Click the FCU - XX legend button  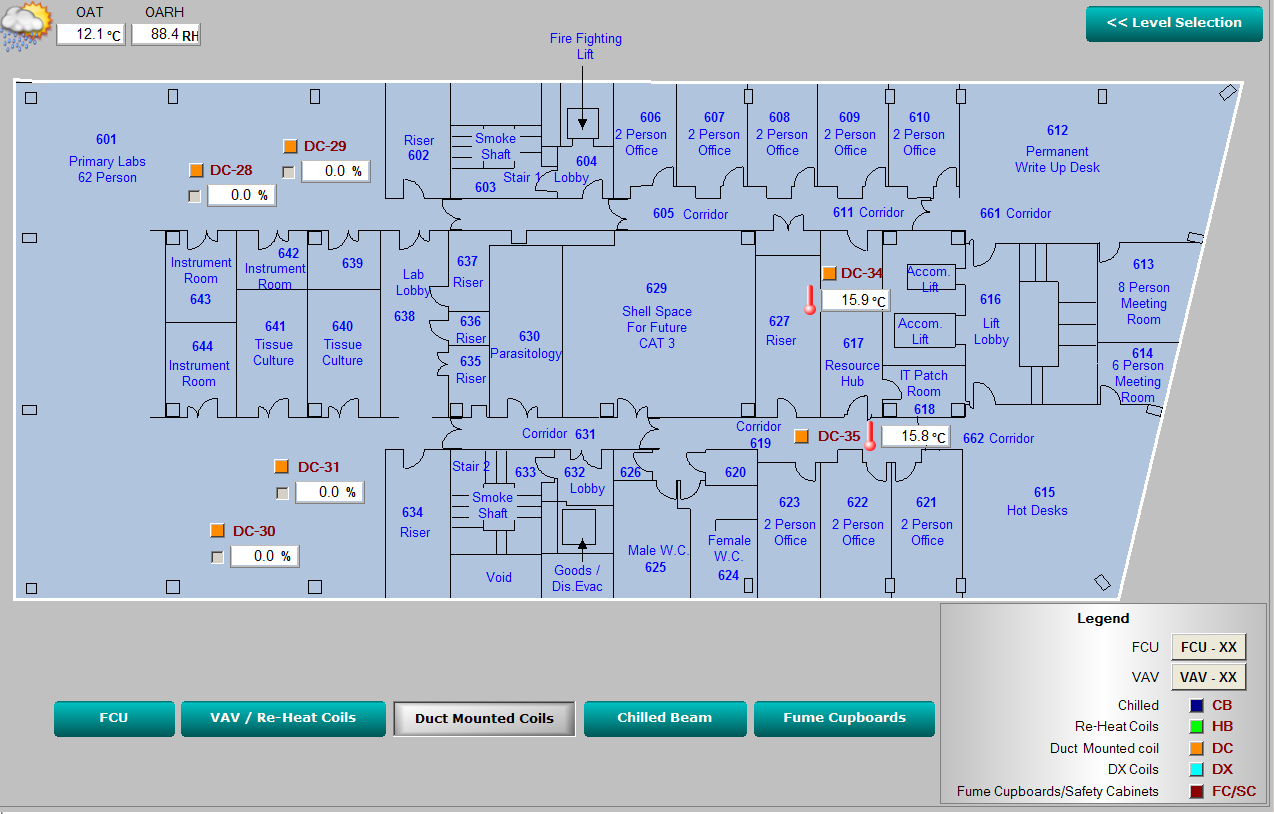click(x=1208, y=648)
